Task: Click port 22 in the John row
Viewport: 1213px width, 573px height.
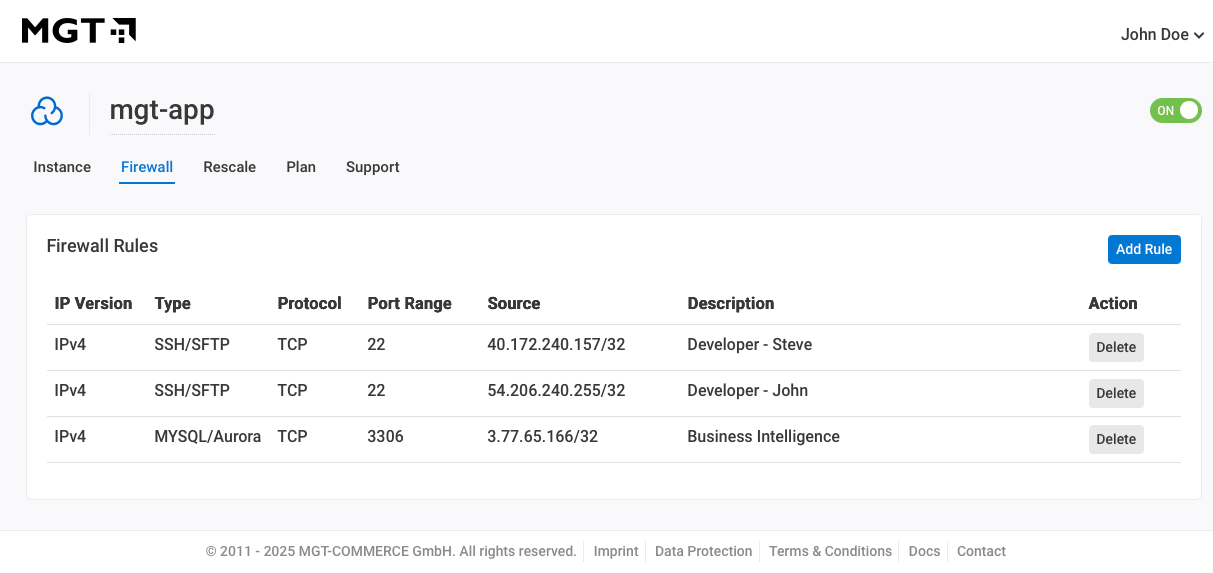Action: (376, 391)
